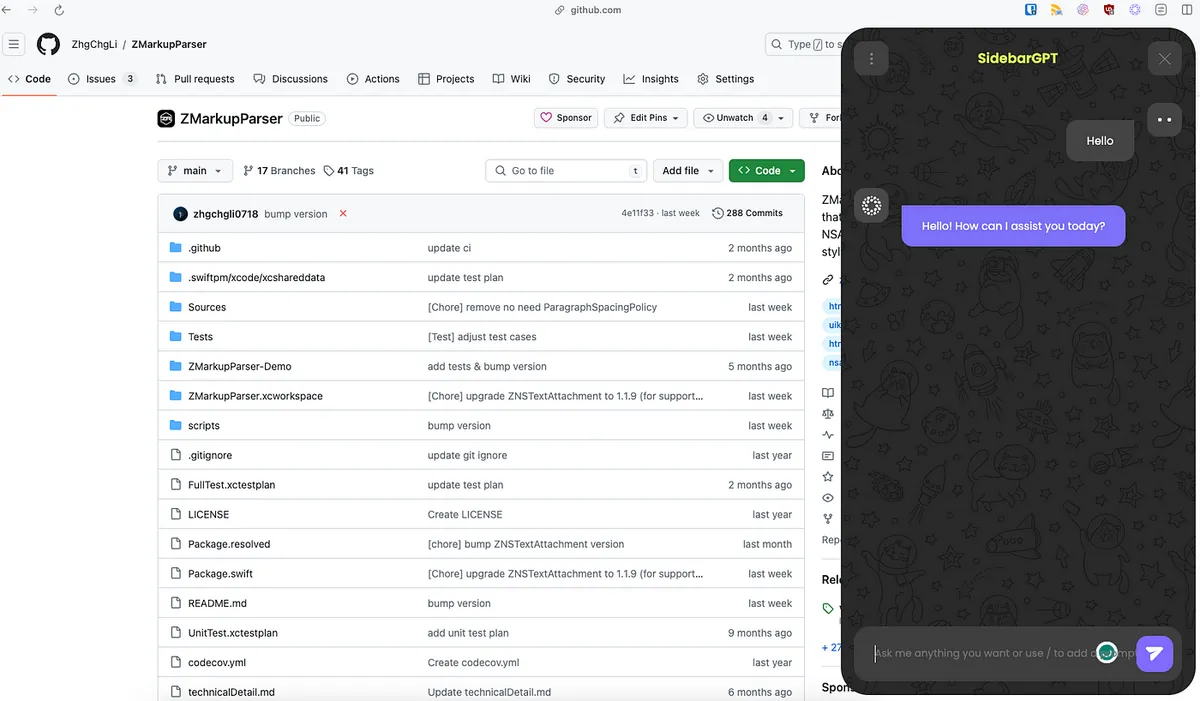This screenshot has width=1200, height=701.
Task: Click the browser reload icon
Action: pos(59,10)
